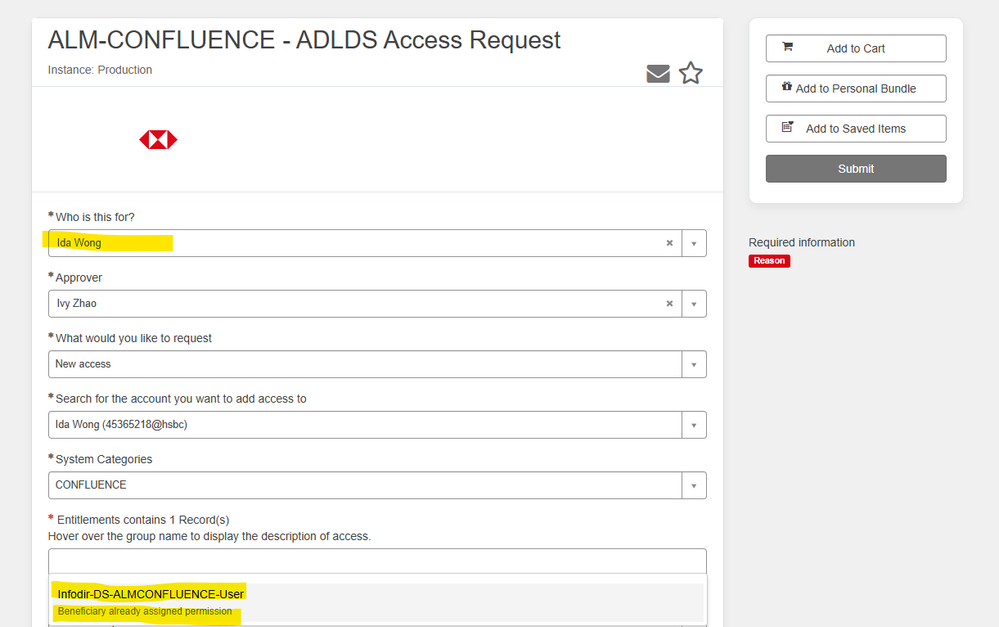Expand the Approver dropdown arrow
Viewport: 999px width, 627px height.
coord(694,304)
